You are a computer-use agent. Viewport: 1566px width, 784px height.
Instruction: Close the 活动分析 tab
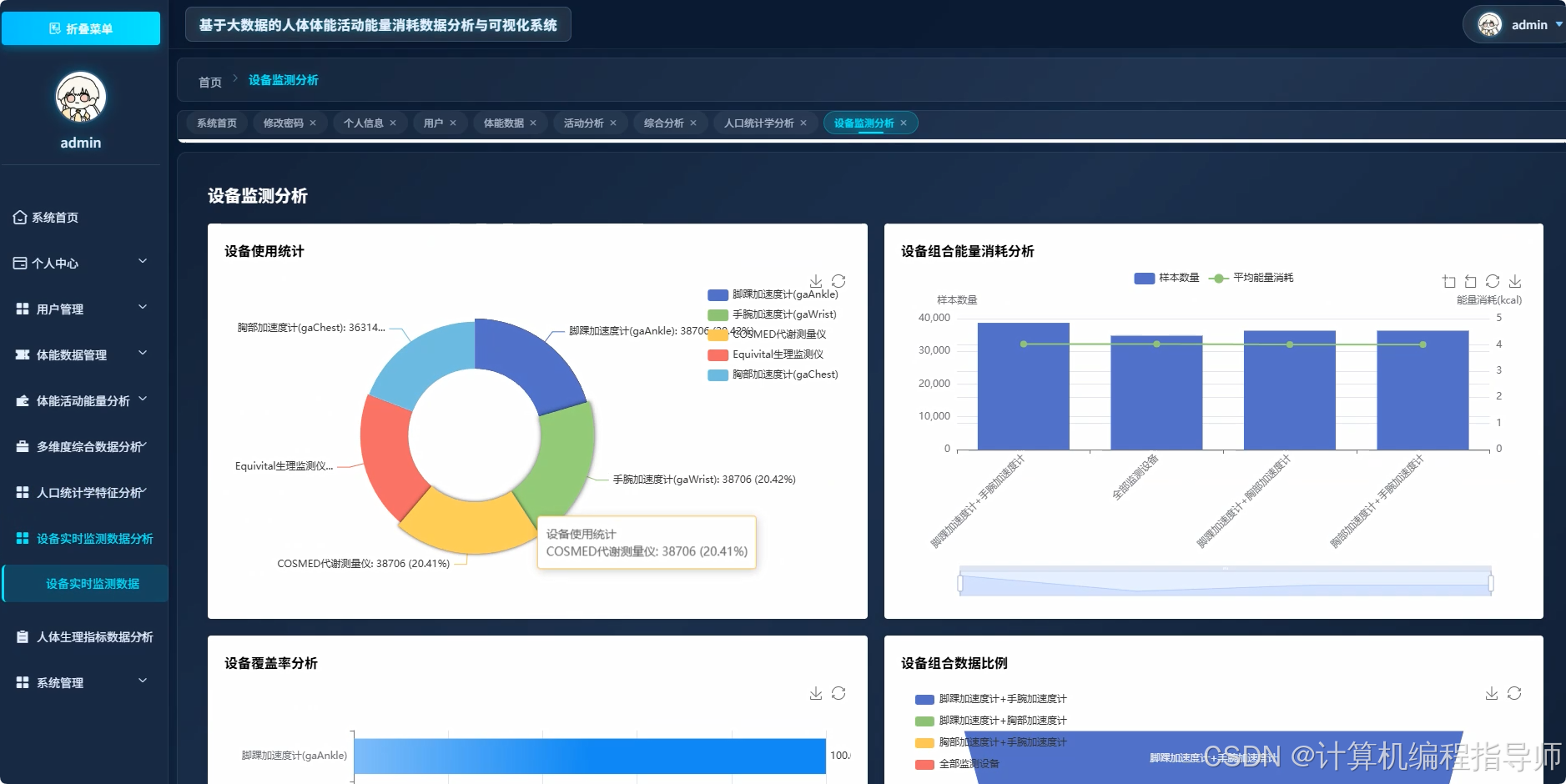[613, 123]
